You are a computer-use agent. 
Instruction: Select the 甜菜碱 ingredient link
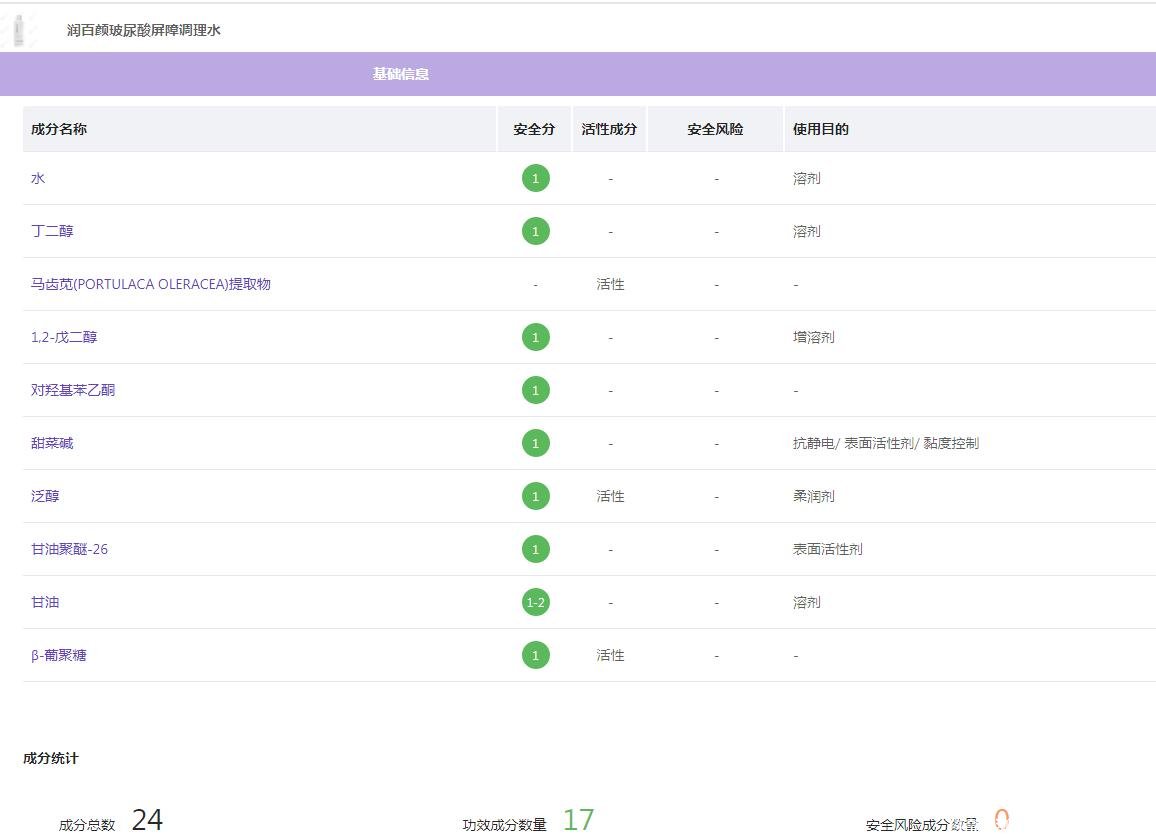coord(52,443)
